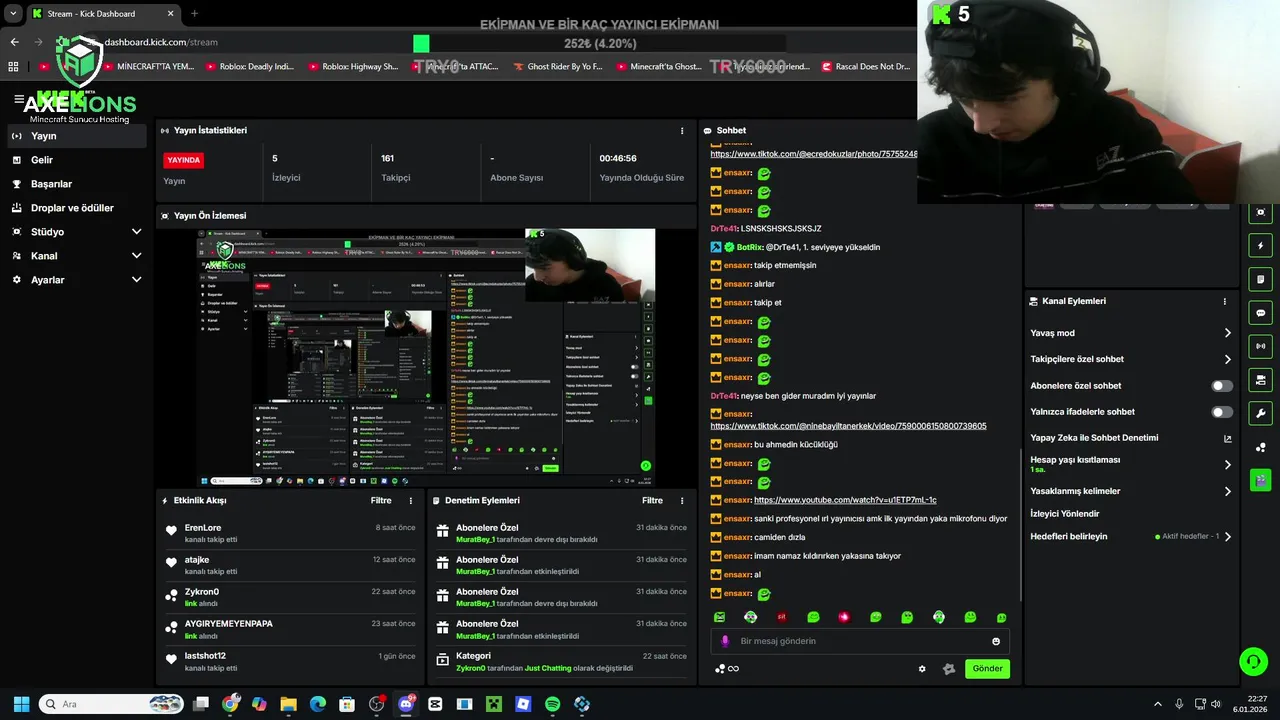The image size is (1280, 720).
Task: Open Etkinlik Akışı Filtre
Action: (381, 500)
